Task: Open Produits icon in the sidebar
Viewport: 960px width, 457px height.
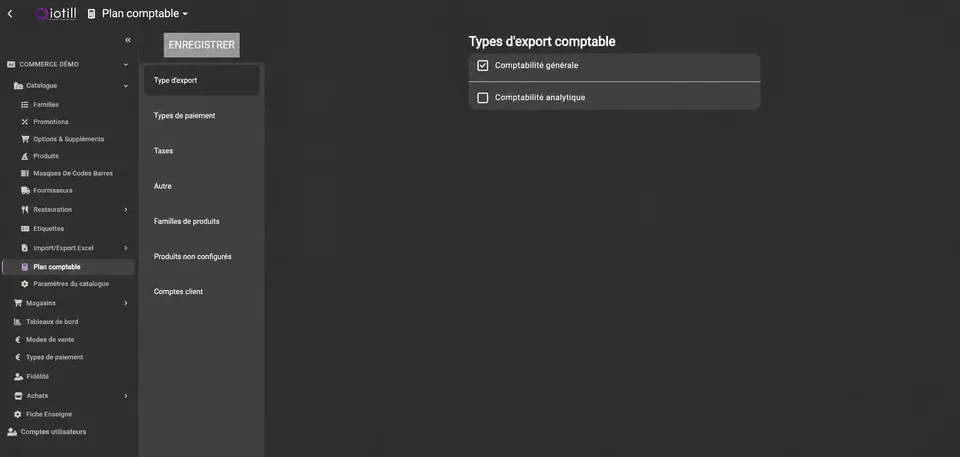Action: (x=25, y=156)
